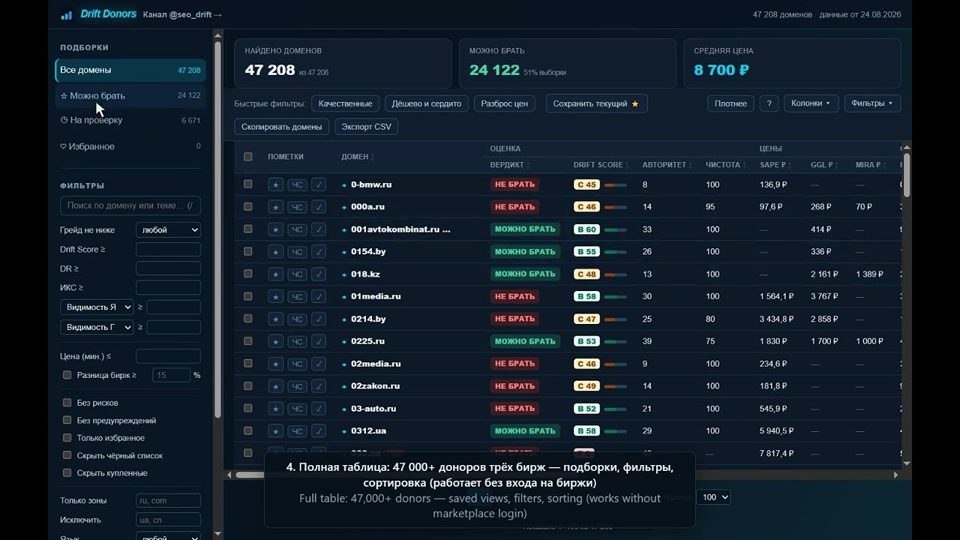Click the question mark help button

pyautogui.click(x=769, y=103)
